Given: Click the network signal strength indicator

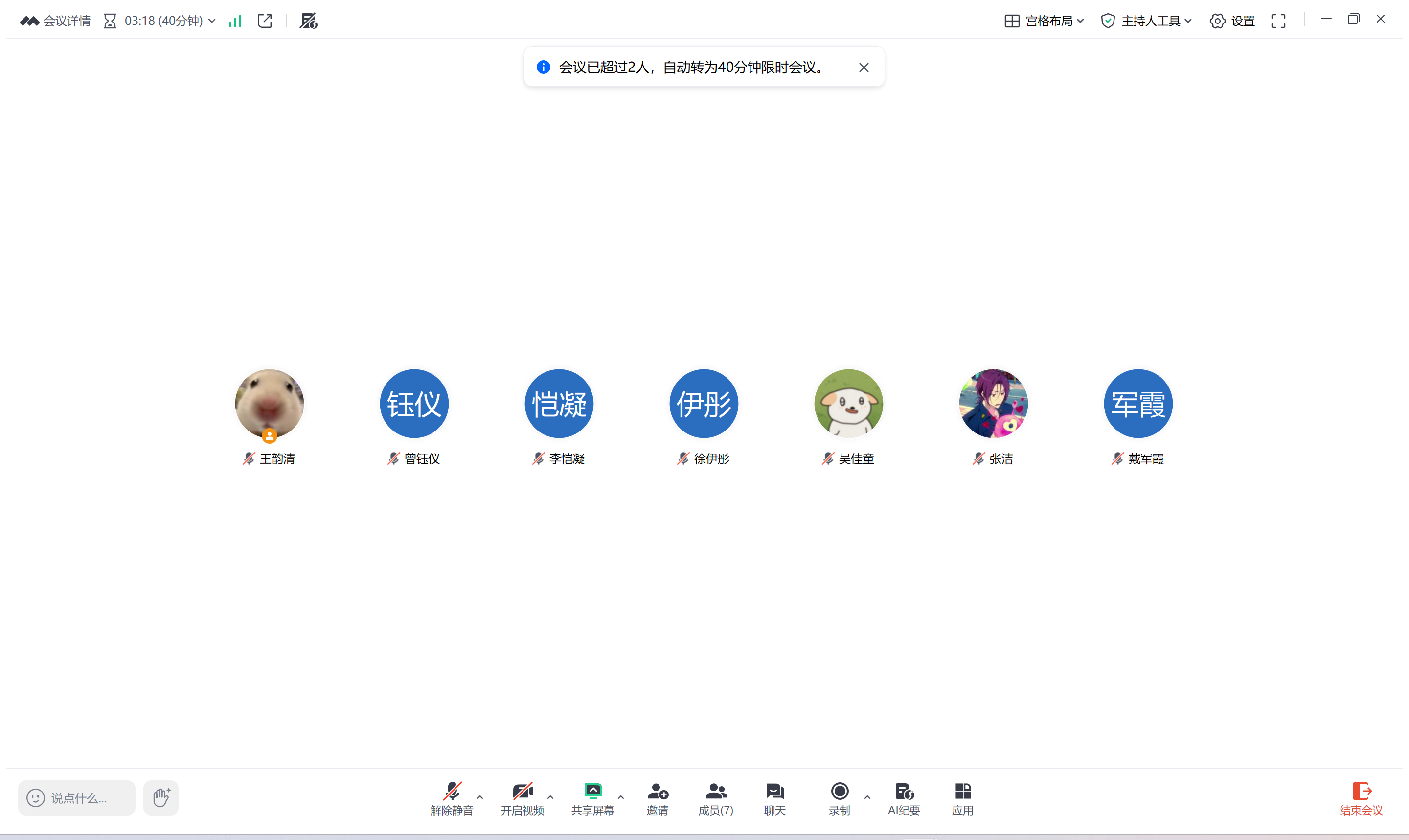Looking at the screenshot, I should coord(235,21).
